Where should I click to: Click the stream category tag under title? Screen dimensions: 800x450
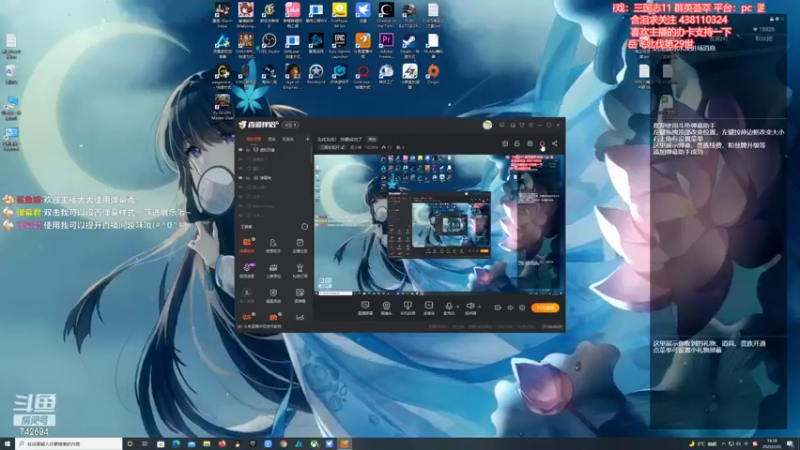pos(332,147)
